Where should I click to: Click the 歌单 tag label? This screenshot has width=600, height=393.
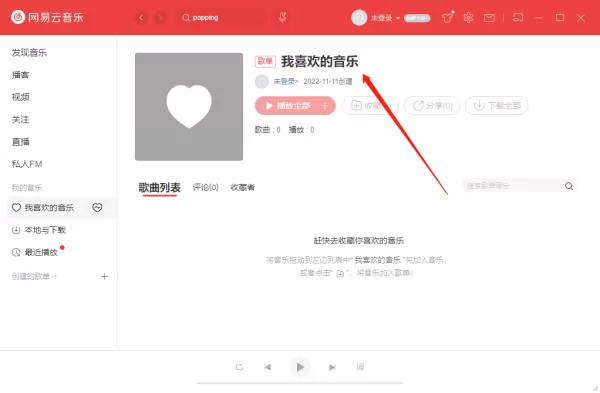pos(265,61)
